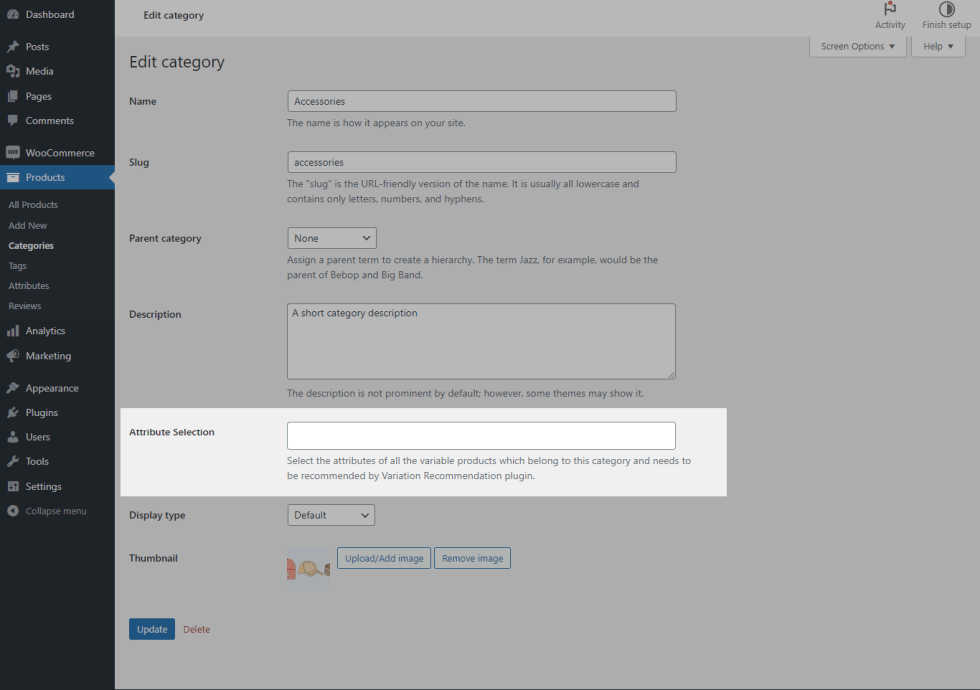Open the WooCommerce menu

[x=58, y=152]
